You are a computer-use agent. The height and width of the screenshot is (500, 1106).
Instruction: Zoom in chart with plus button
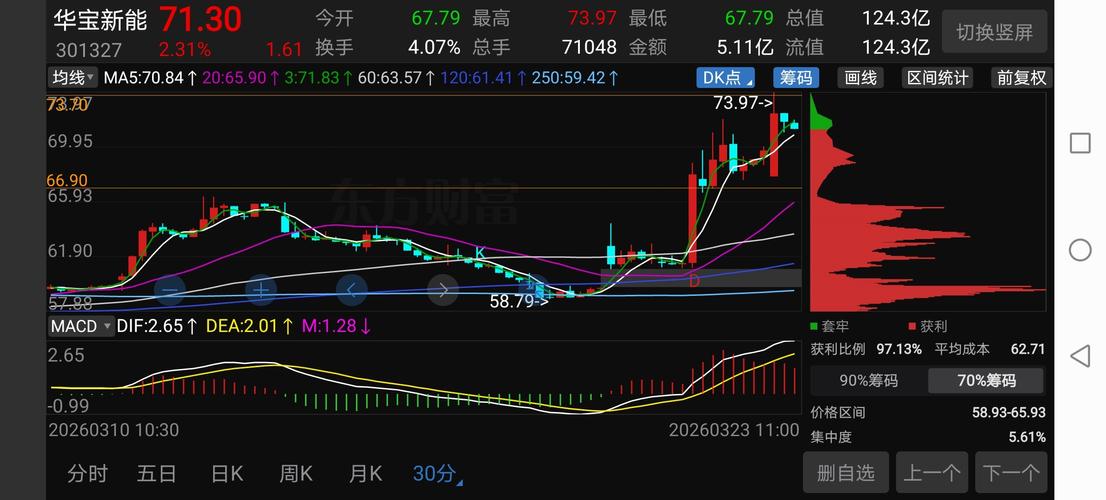(x=261, y=290)
